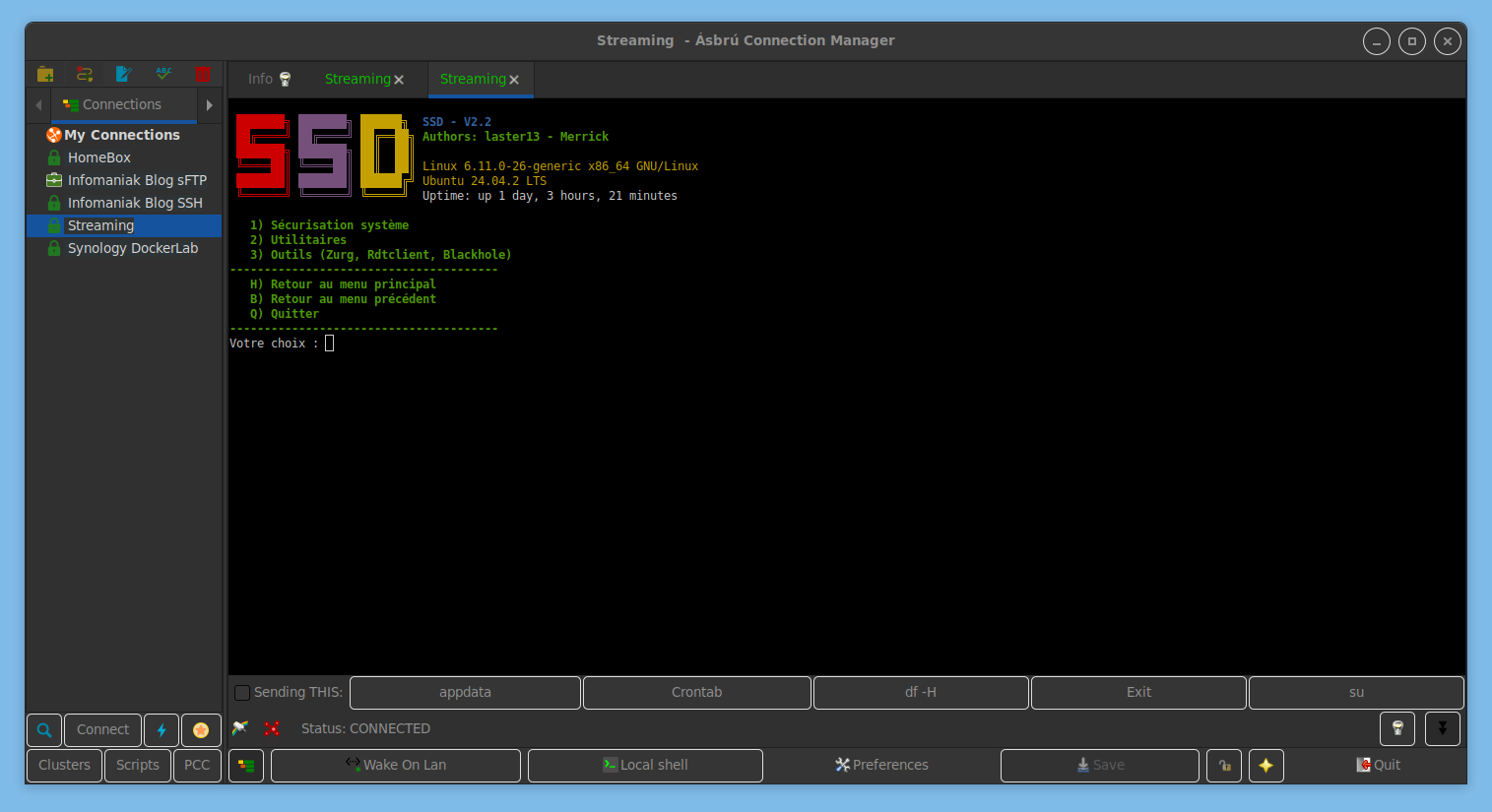Screen dimensions: 1492x812
Task: Go to next sidebar tab arrow
Action: [209, 104]
